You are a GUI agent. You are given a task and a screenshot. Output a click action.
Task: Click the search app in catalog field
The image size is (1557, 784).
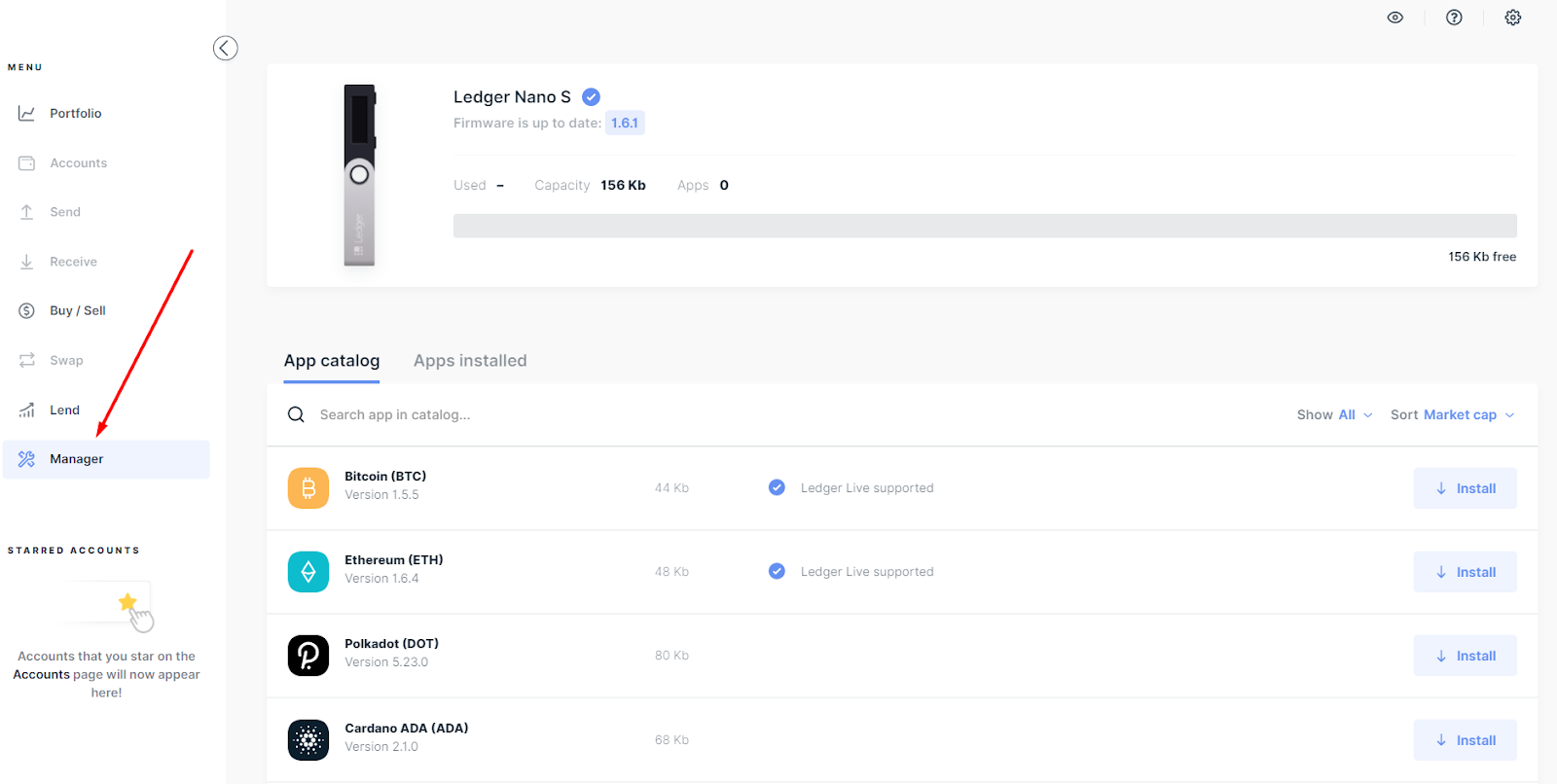coord(394,414)
